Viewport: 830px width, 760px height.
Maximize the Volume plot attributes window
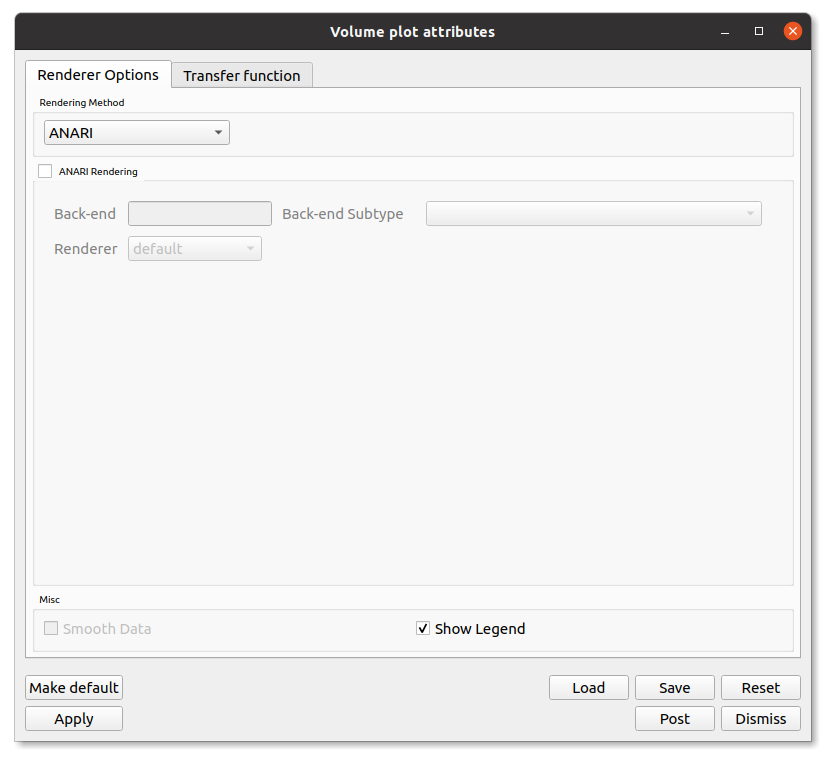[x=759, y=31]
